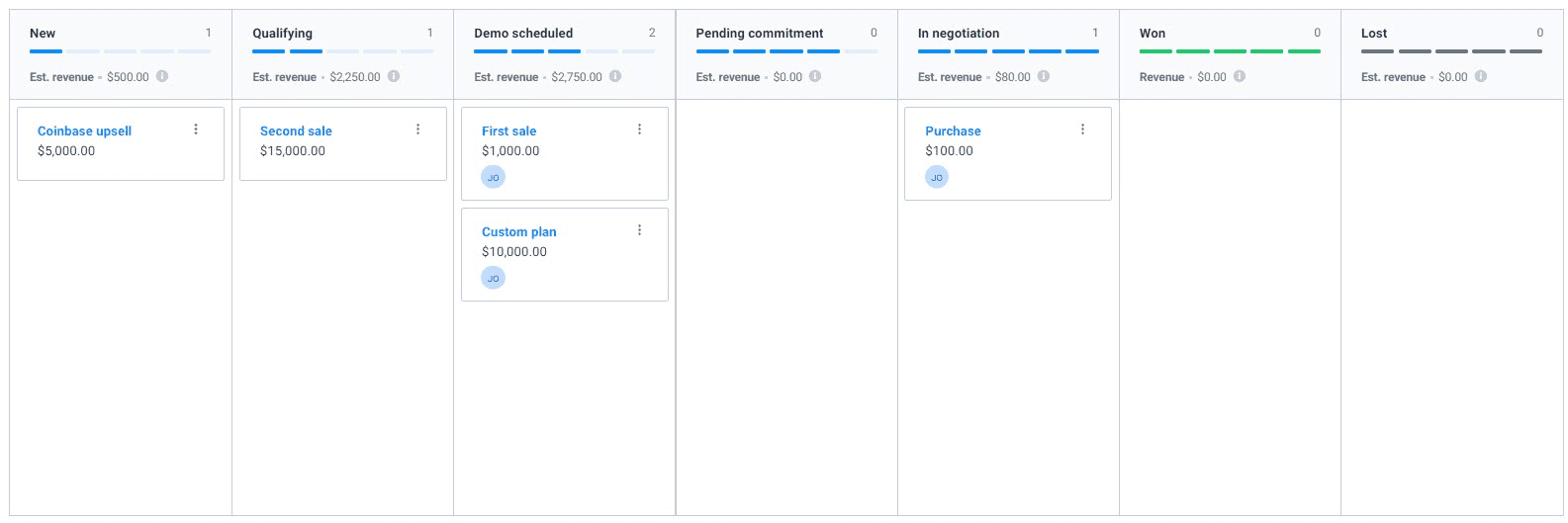Screen dimensions: 1568x523
Task: Click info icon beside Lost est. revenue
Action: pyautogui.click(x=1481, y=76)
